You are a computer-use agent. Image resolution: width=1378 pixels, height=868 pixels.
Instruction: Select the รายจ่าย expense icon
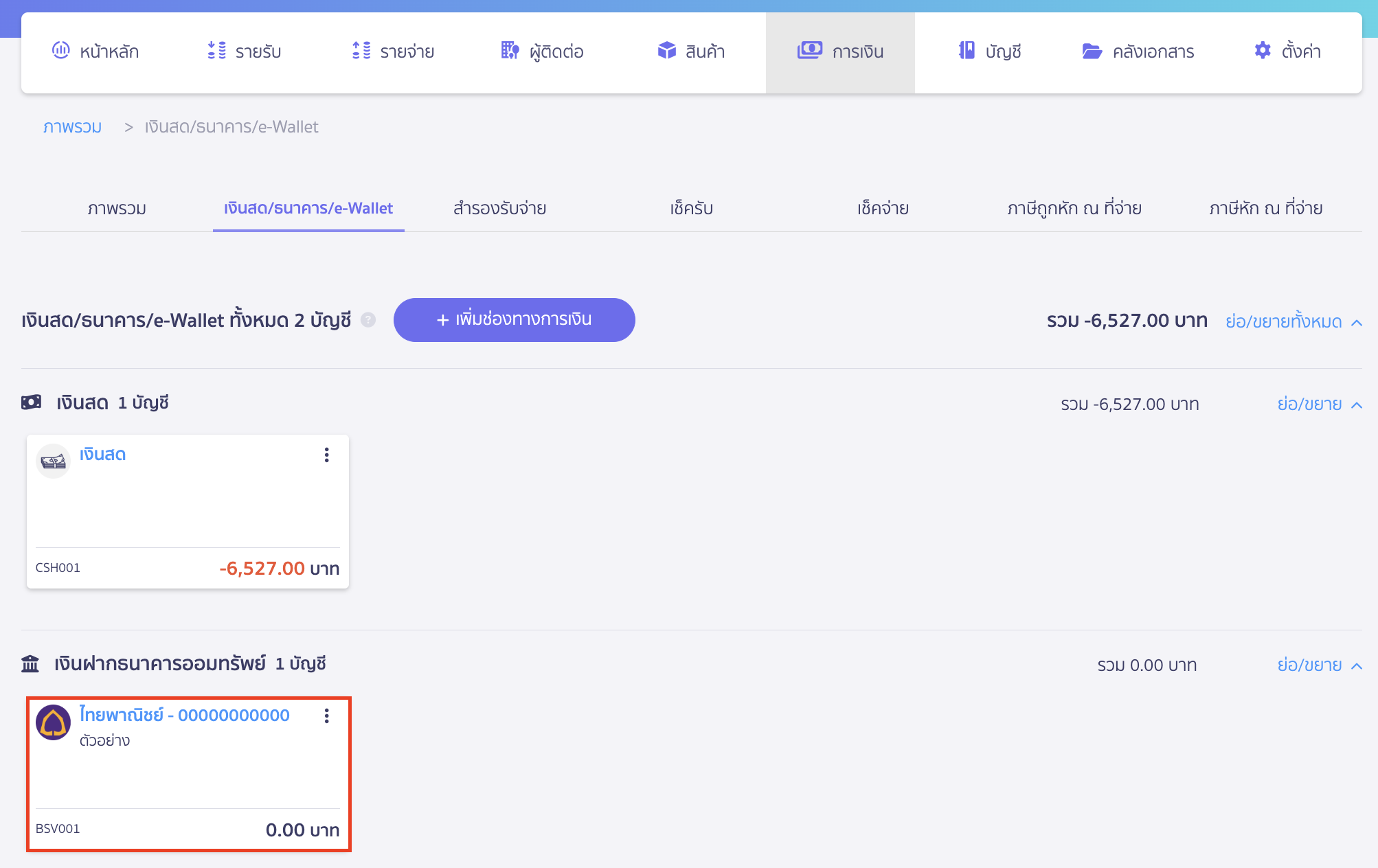361,51
